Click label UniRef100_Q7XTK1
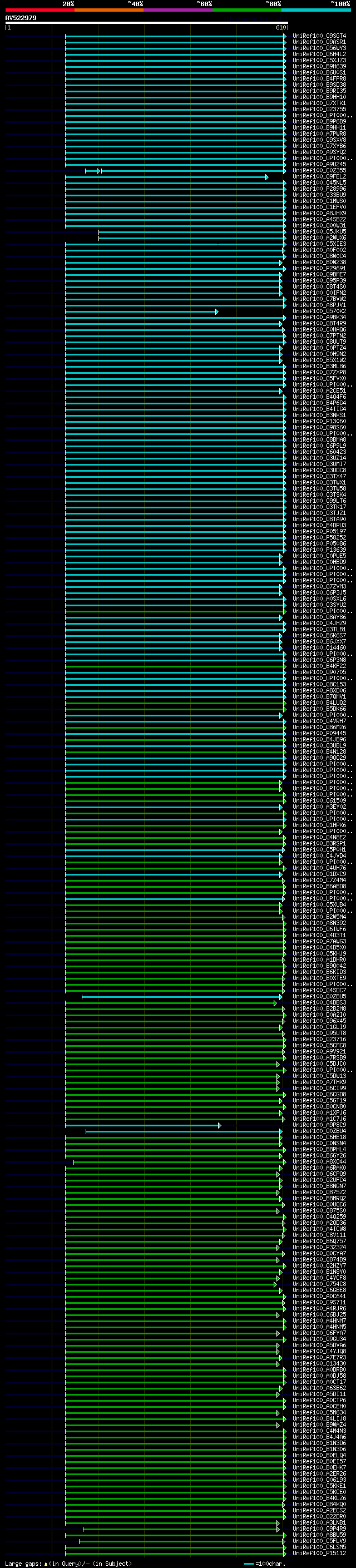 point(319,103)
